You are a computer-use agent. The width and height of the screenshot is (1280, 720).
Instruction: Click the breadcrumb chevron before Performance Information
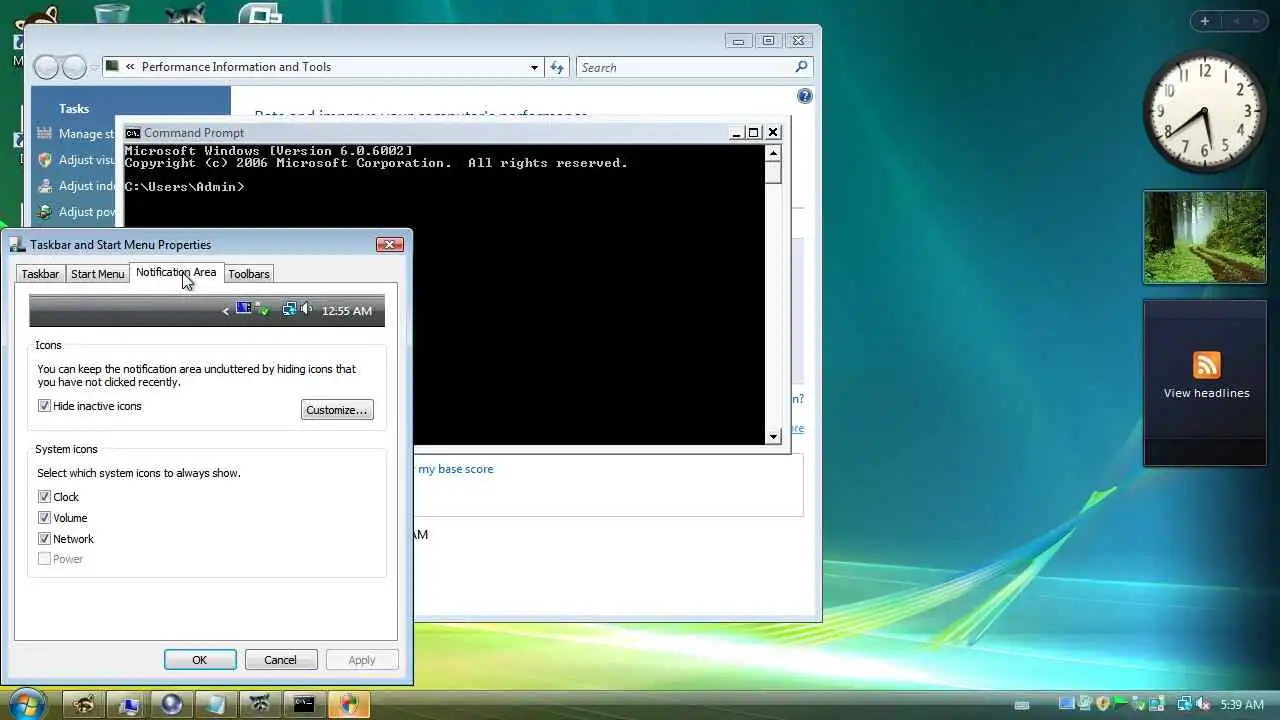(x=130, y=67)
